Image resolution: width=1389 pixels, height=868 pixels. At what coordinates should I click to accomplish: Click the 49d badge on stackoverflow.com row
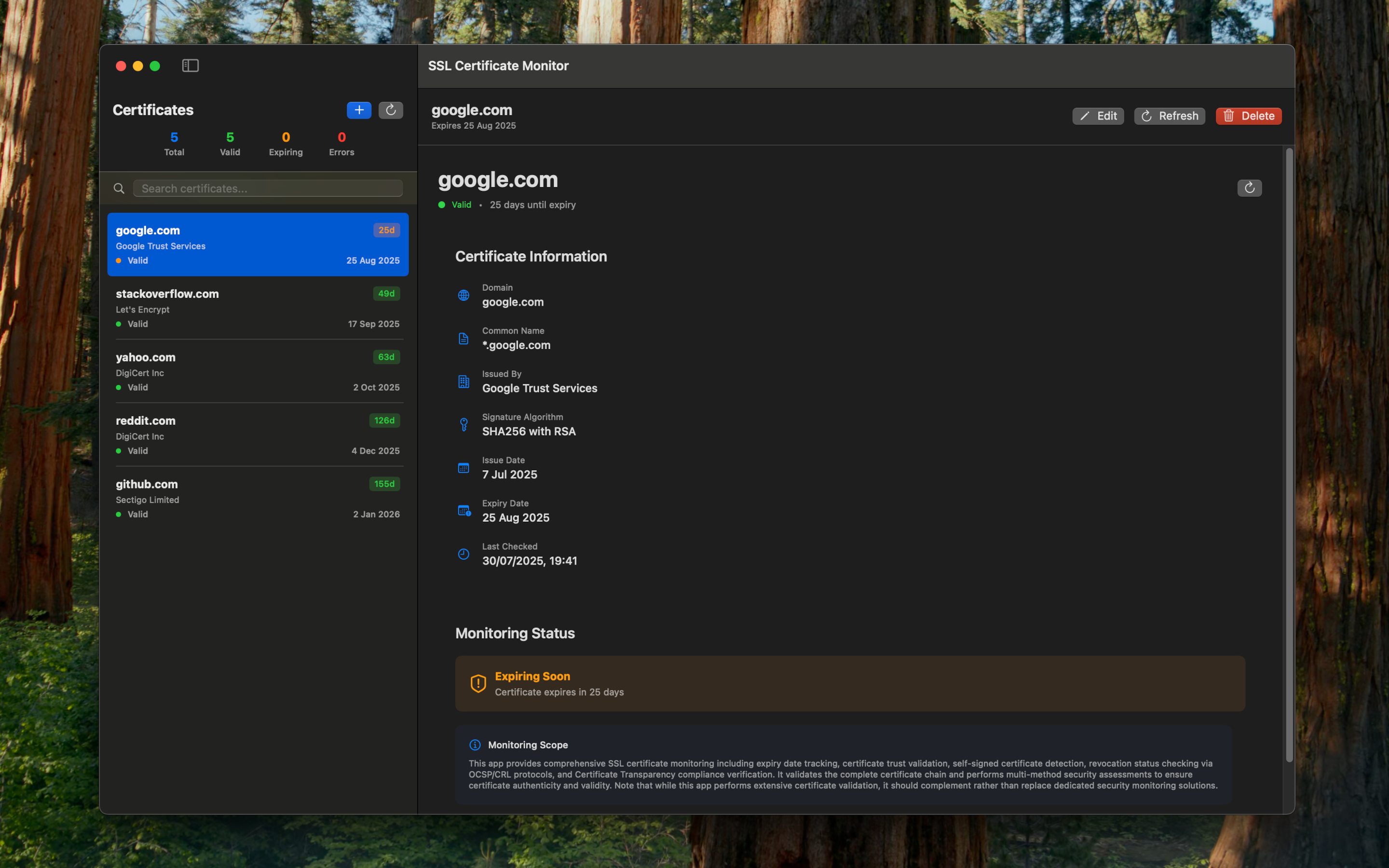[386, 293]
